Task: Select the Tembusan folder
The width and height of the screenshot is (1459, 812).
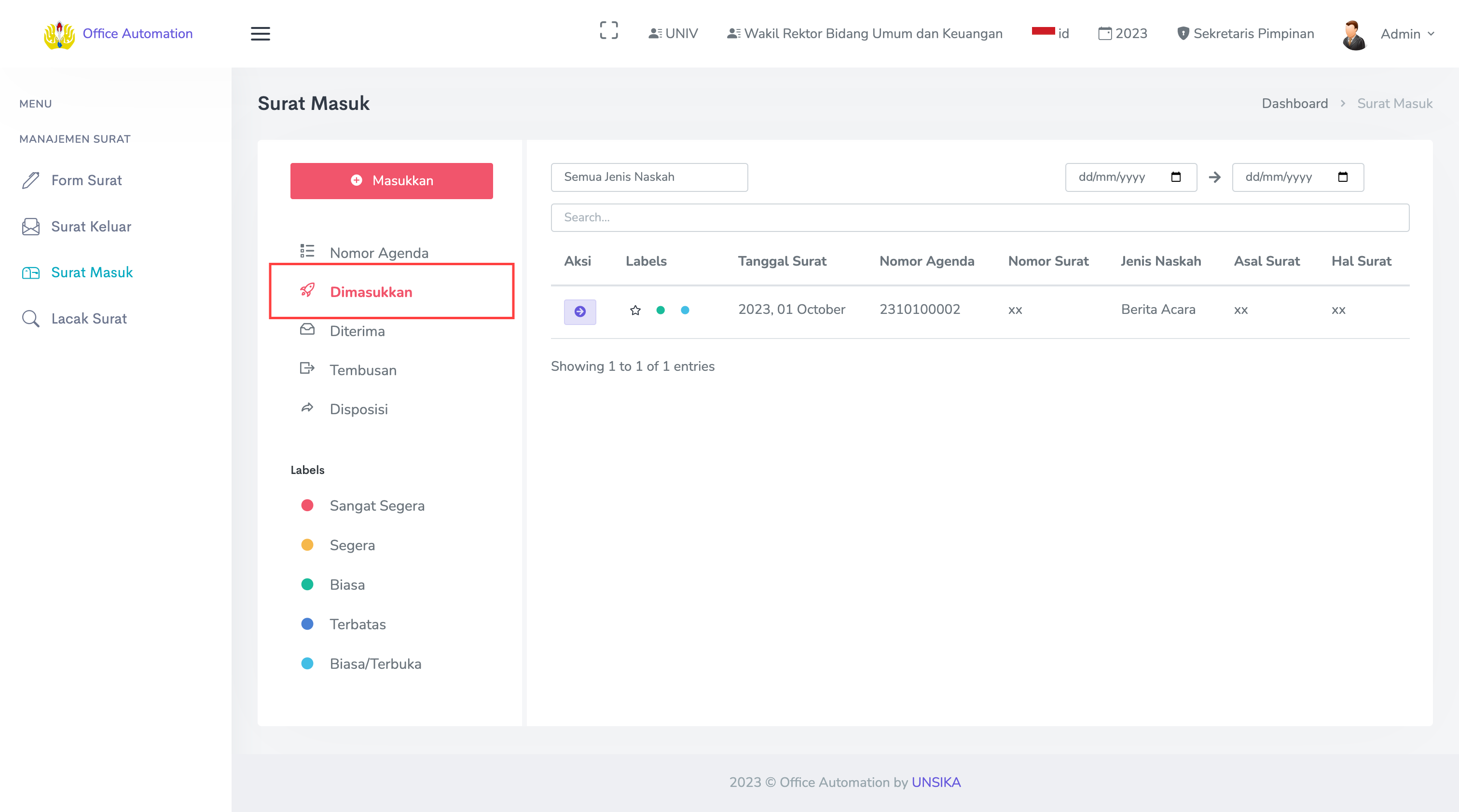Action: (362, 370)
